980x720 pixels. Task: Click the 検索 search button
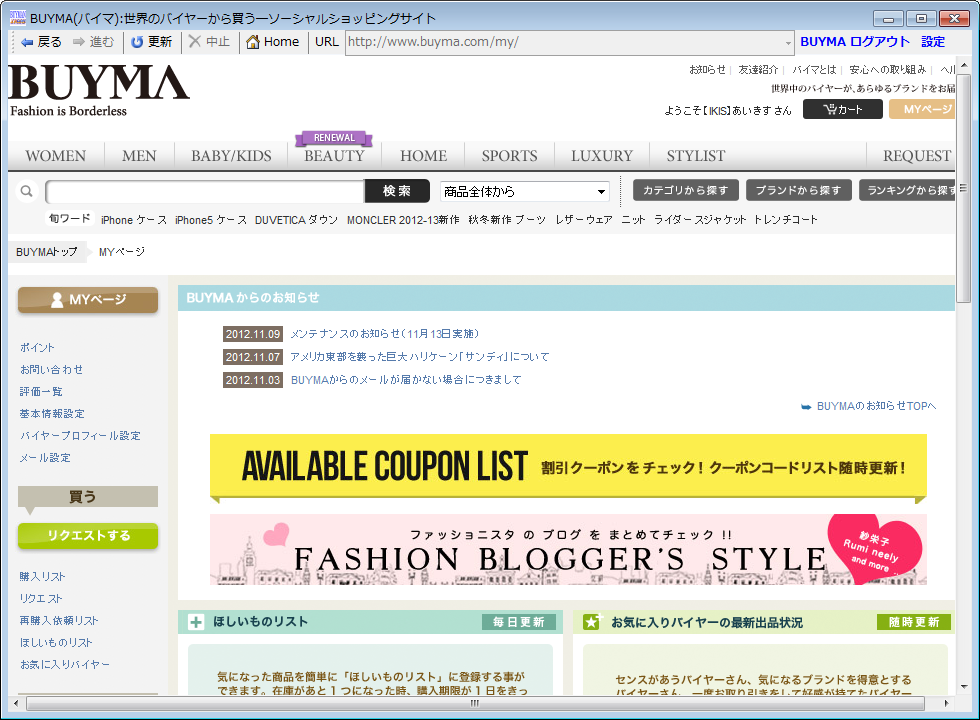tap(397, 191)
